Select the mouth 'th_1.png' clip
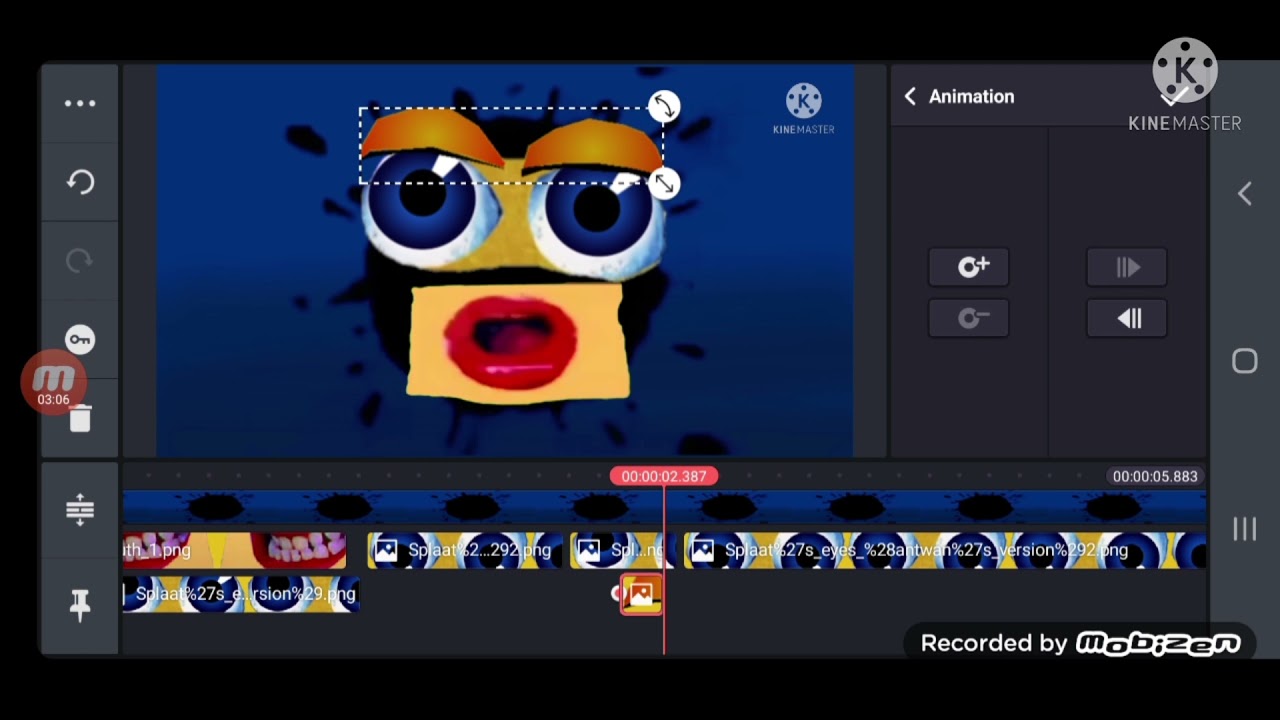The width and height of the screenshot is (1280, 720). (x=234, y=550)
